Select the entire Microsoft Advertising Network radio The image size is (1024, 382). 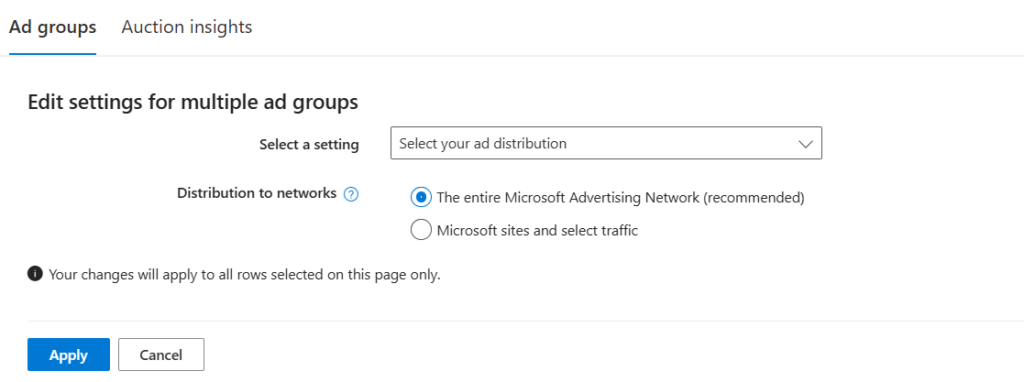coord(421,197)
